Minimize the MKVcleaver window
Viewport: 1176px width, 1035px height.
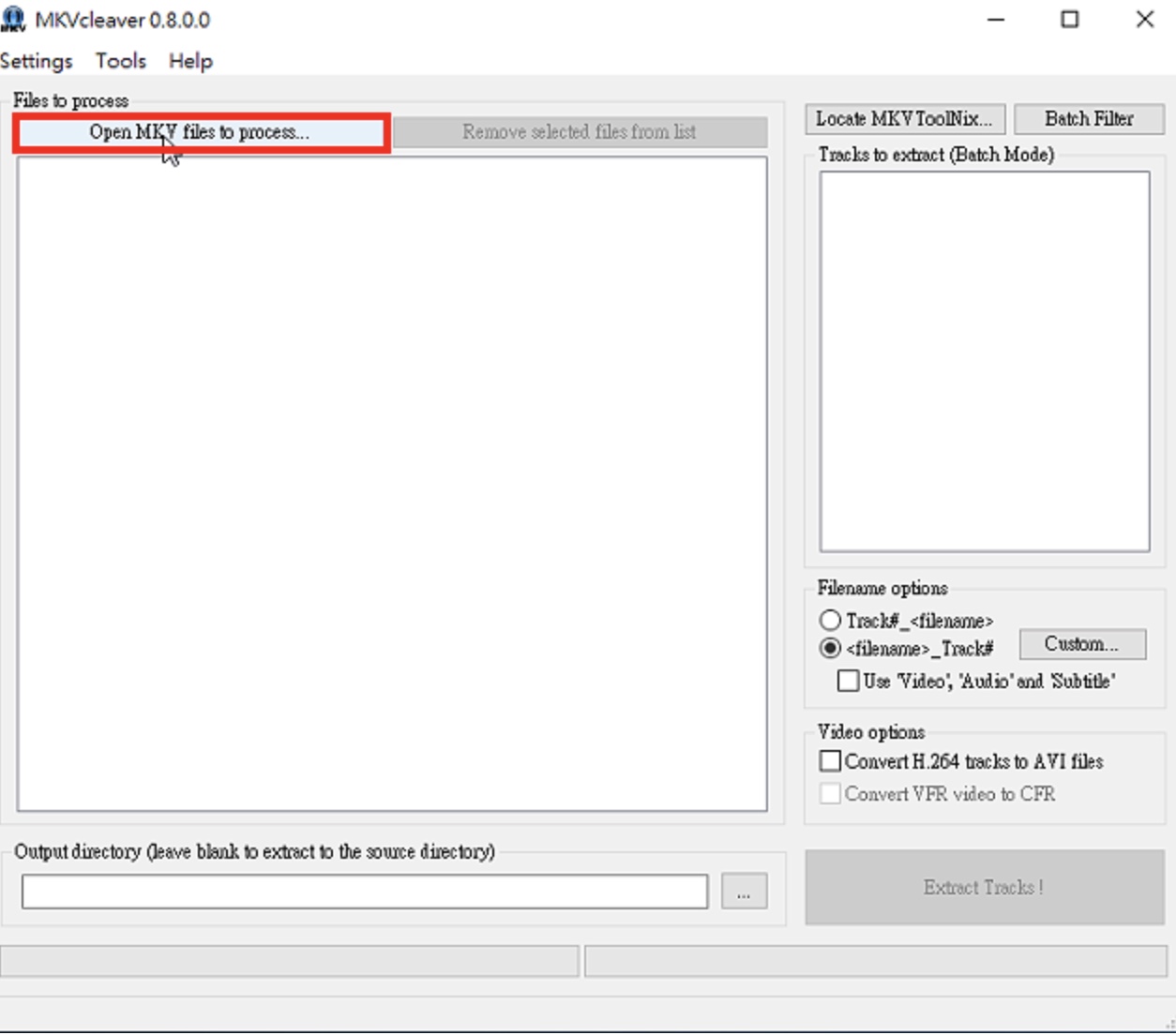click(x=996, y=20)
